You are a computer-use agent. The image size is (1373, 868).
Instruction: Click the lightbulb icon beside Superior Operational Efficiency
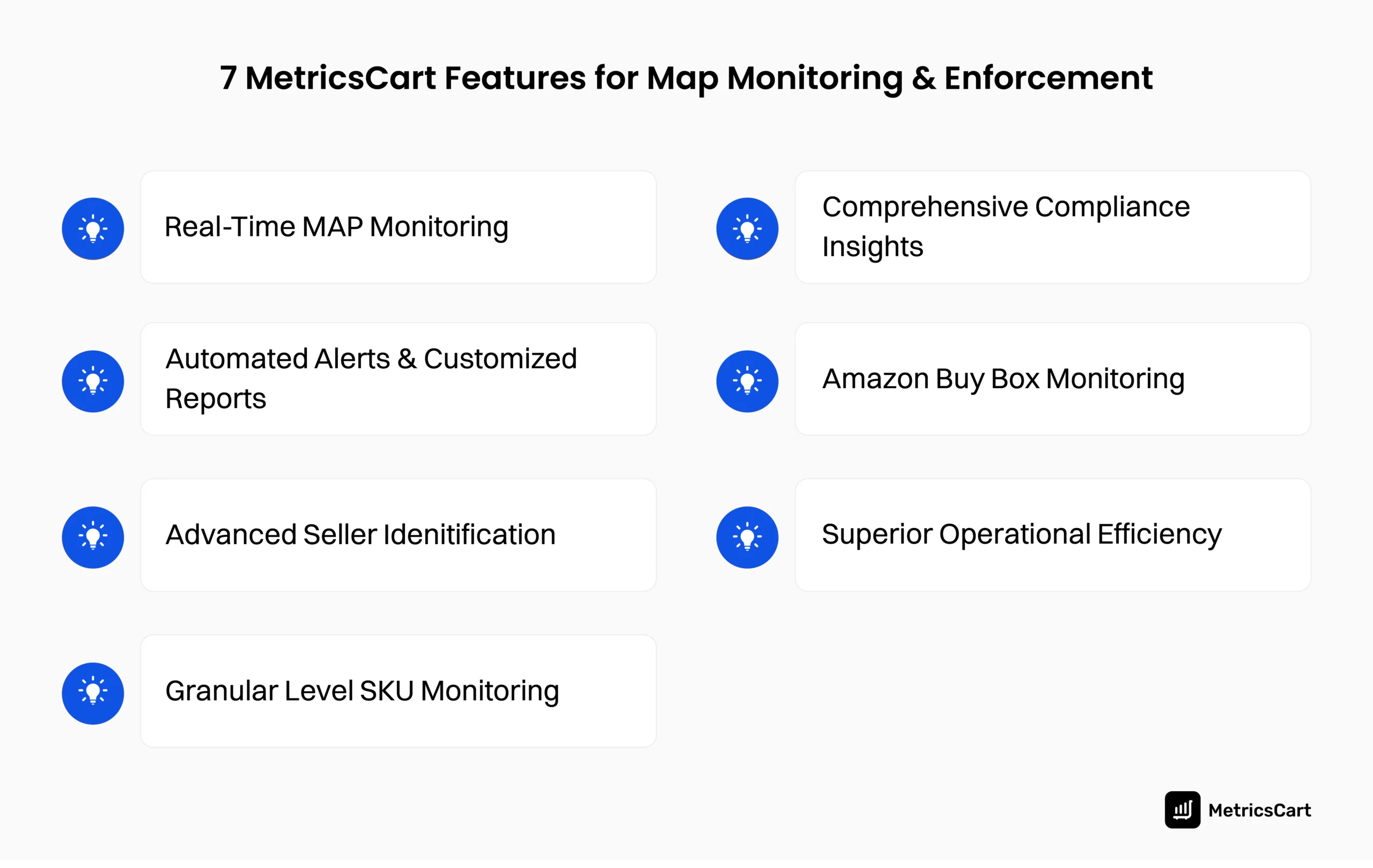pos(747,537)
